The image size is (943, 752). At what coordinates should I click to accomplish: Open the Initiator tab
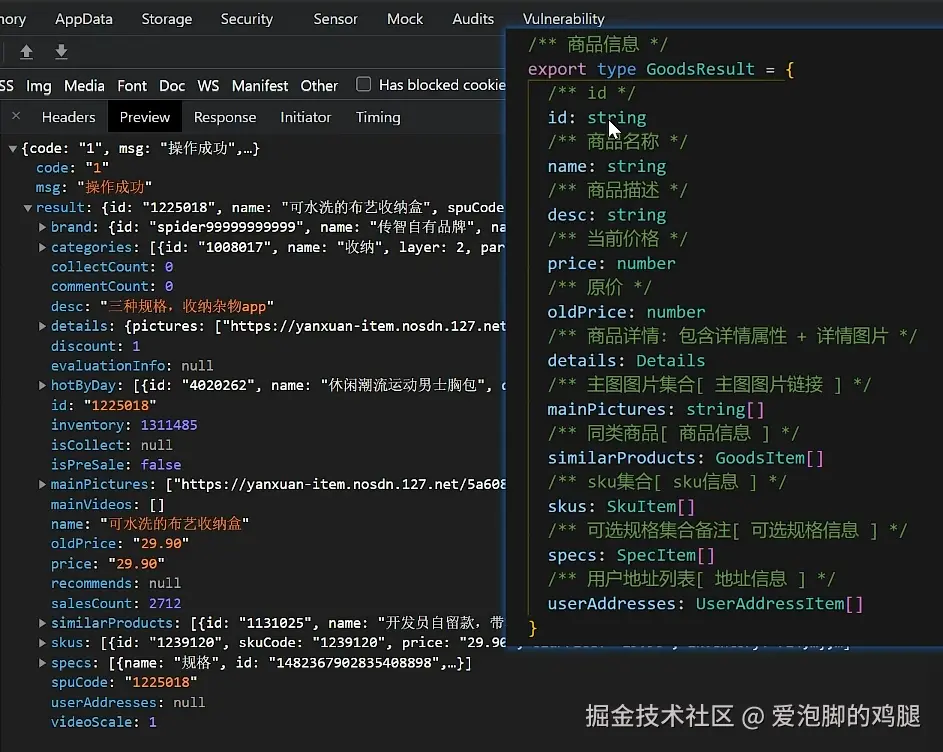tap(306, 117)
